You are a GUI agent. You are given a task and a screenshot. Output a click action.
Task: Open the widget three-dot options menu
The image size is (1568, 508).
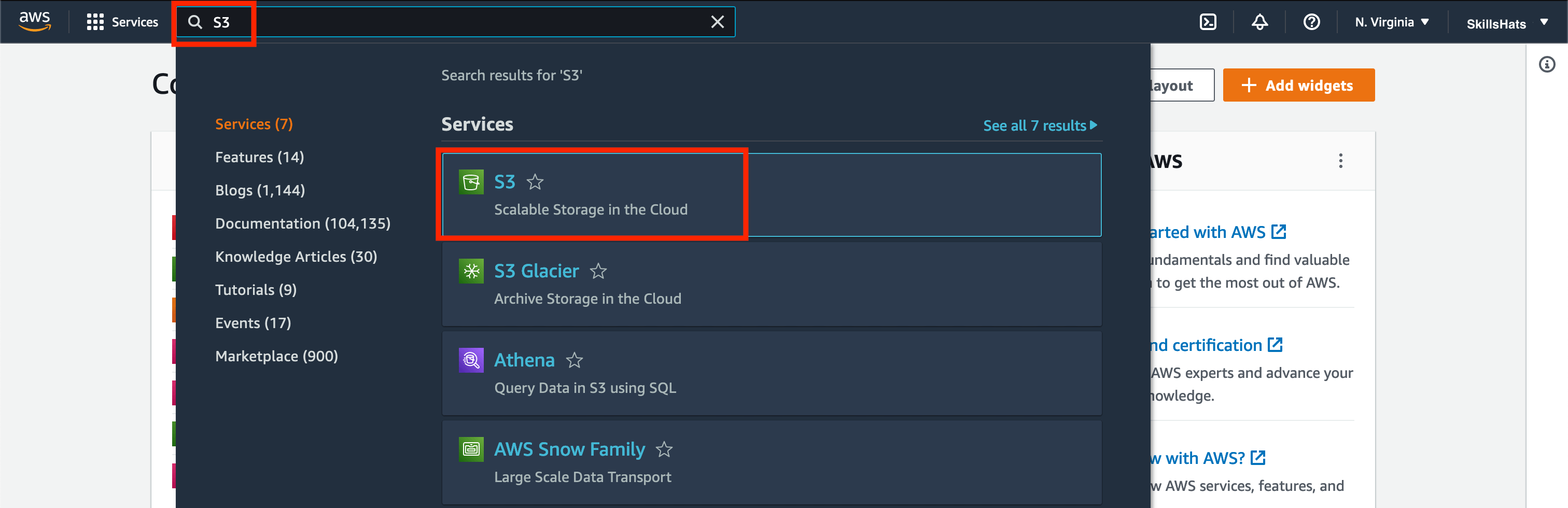point(1340,161)
